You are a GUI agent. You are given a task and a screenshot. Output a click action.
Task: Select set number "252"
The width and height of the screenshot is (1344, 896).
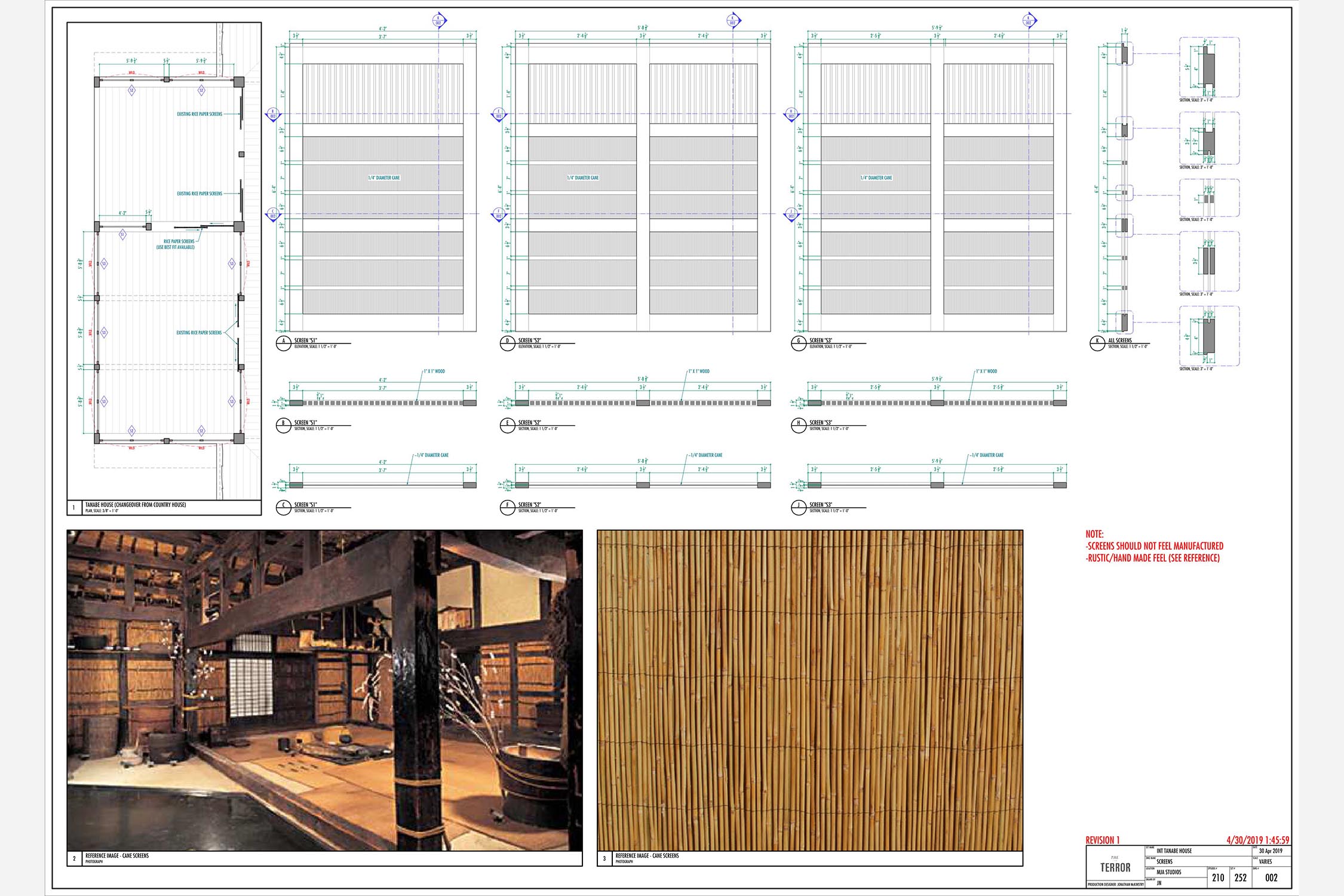1241,877
